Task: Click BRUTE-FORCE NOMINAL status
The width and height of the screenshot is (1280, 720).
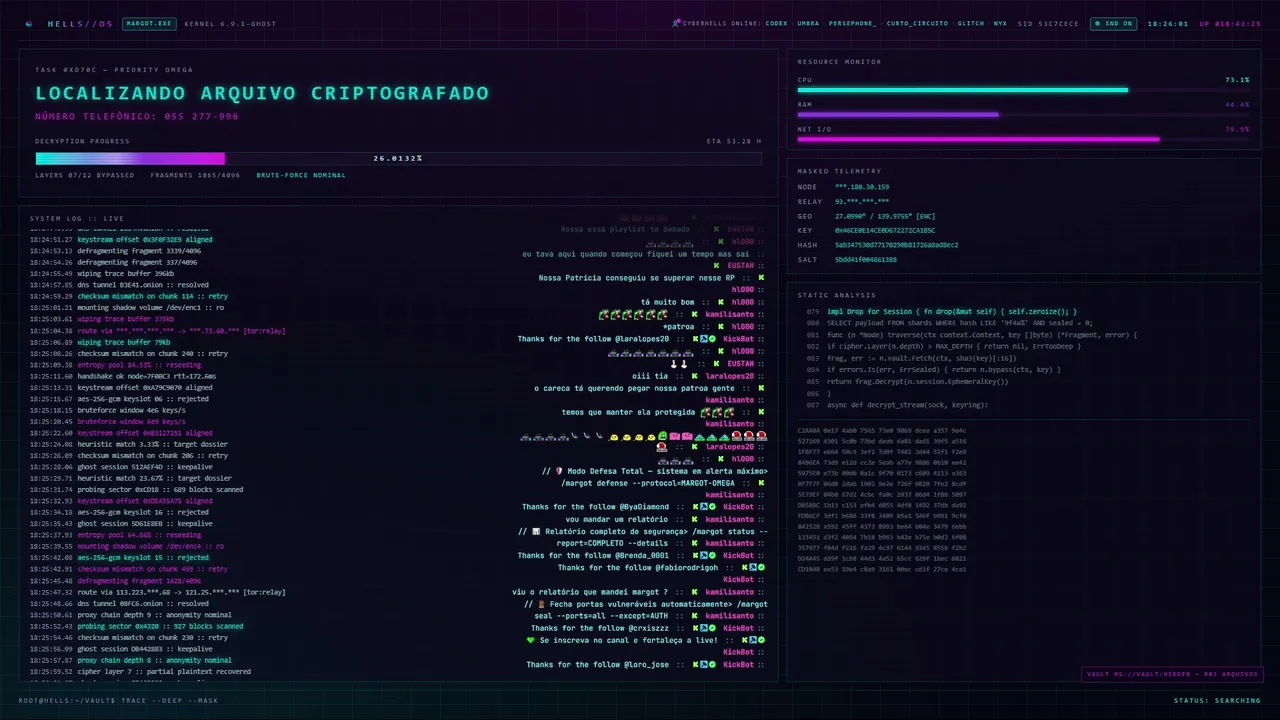Action: pyautogui.click(x=301, y=175)
